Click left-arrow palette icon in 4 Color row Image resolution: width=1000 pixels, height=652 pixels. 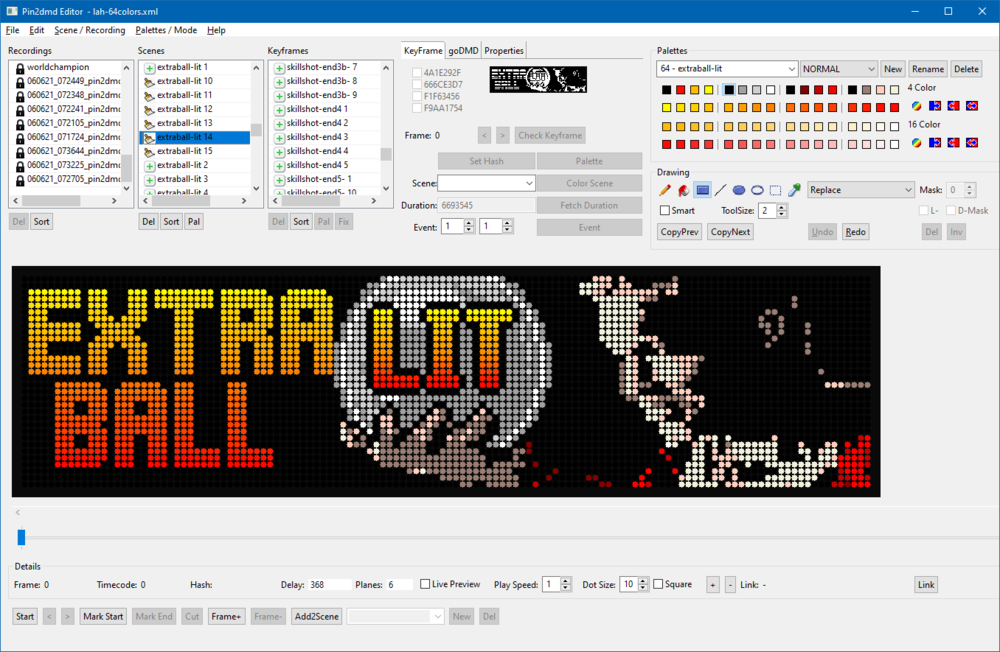953,106
